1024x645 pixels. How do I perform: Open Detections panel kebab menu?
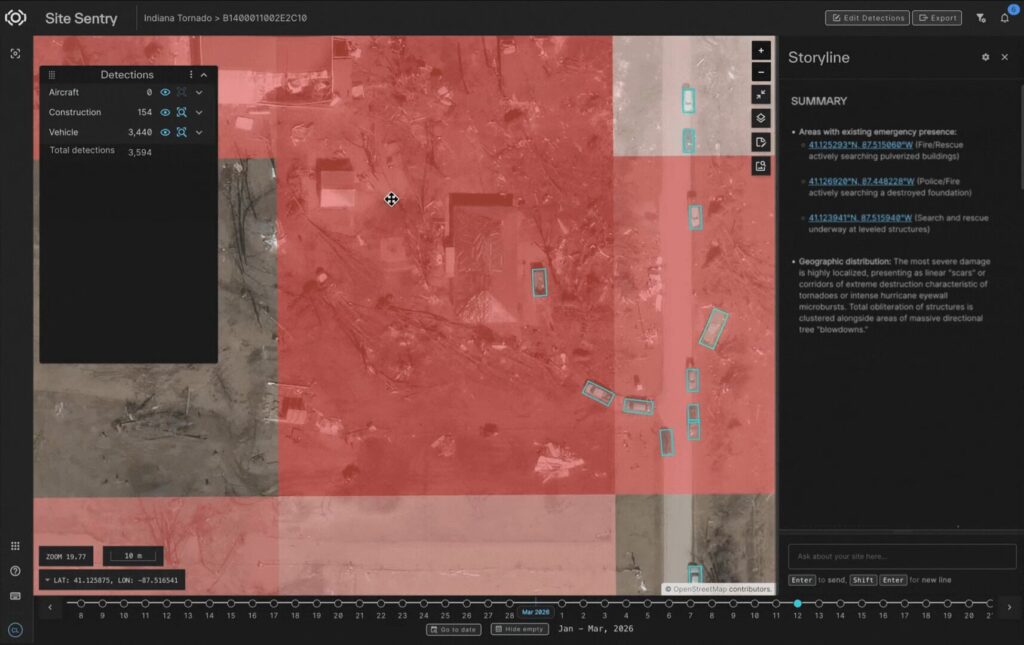coord(191,75)
